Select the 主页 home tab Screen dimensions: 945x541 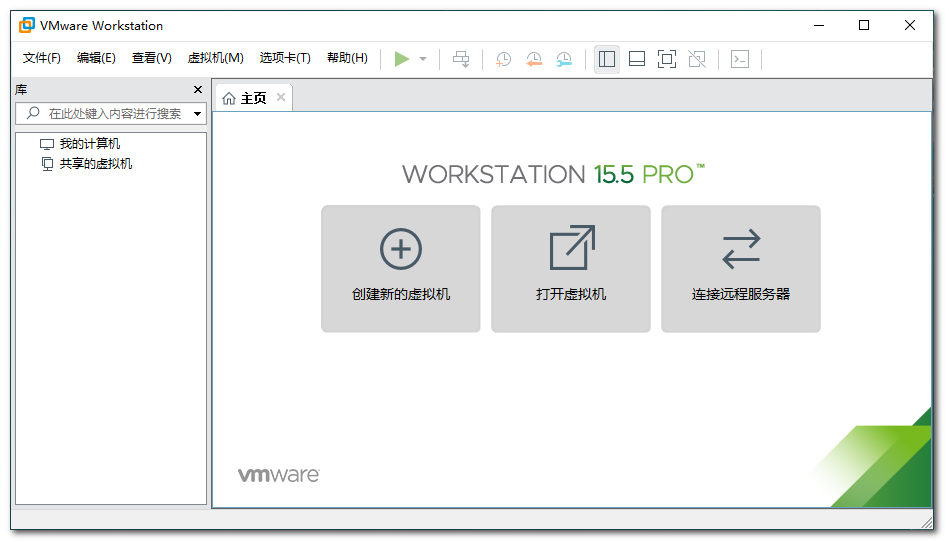point(245,98)
